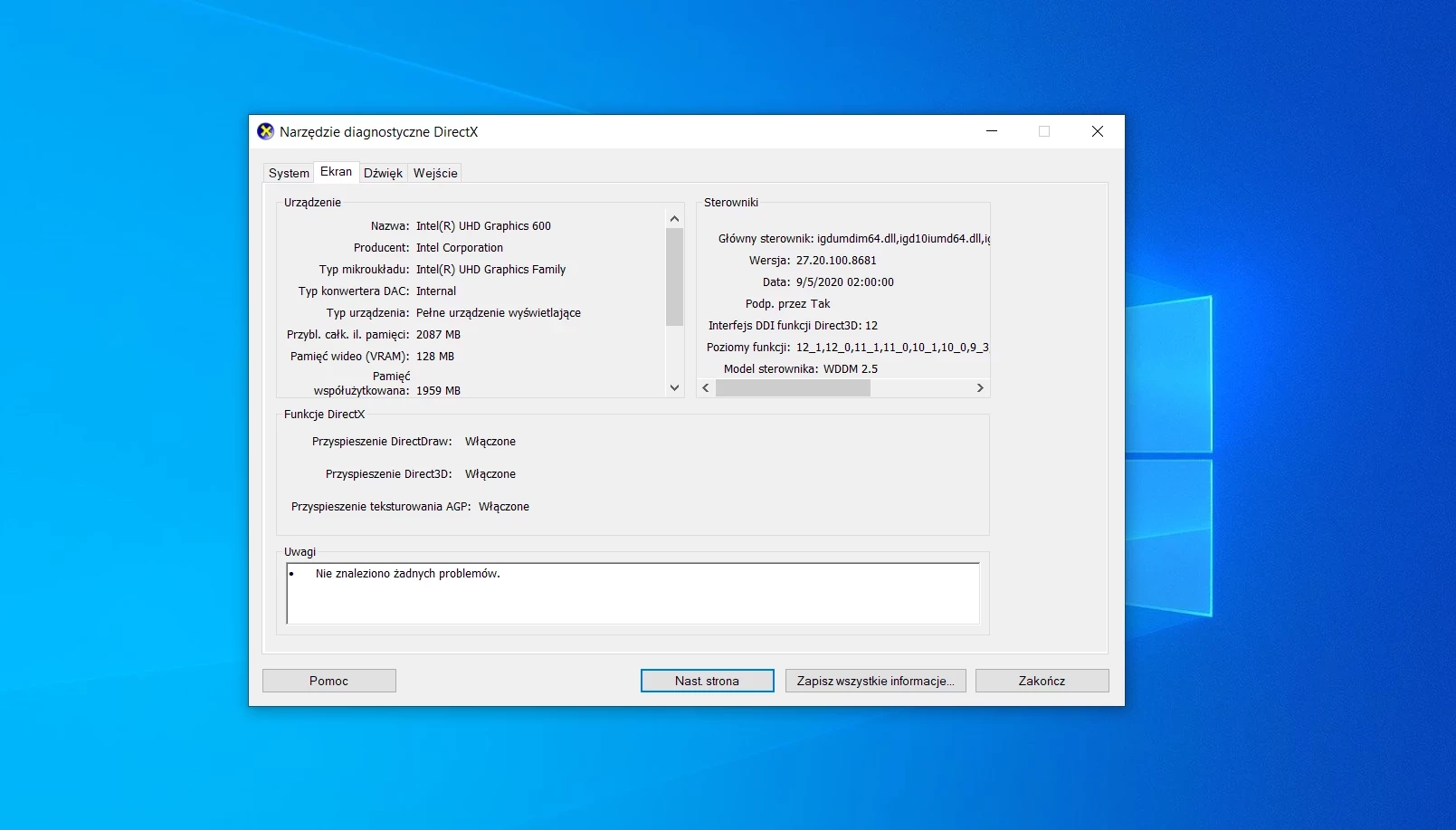
Task: Click the driver date 9/5/2020 02:00:00
Action: (x=845, y=282)
